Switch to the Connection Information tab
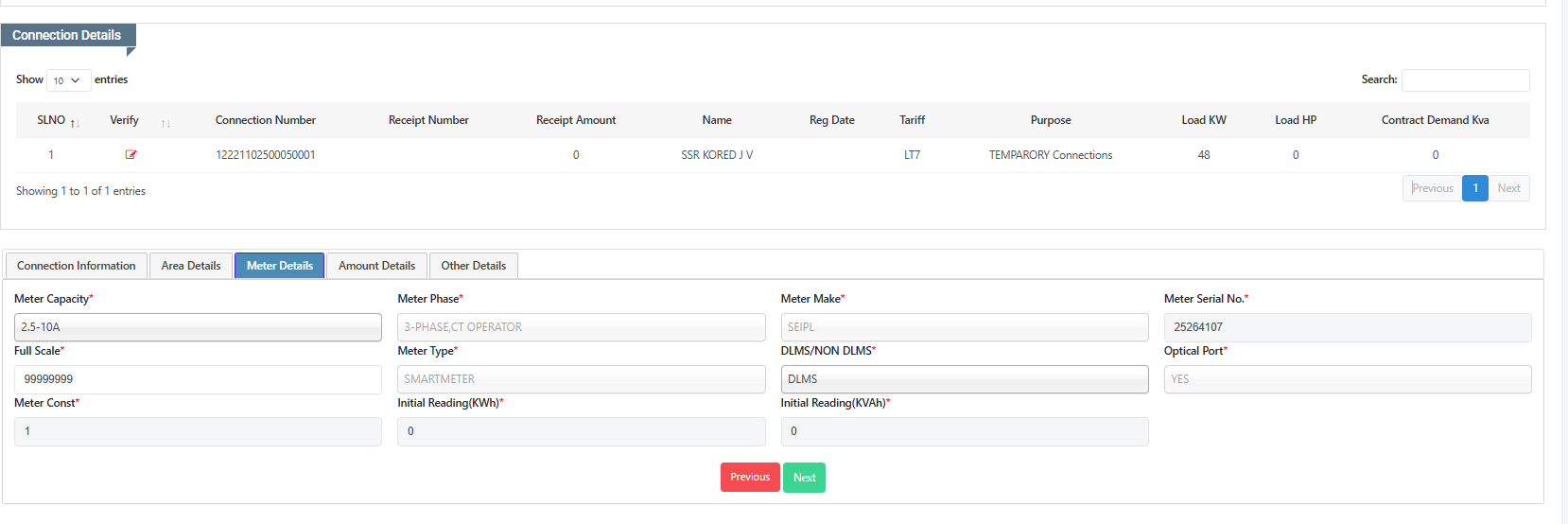 coord(77,266)
